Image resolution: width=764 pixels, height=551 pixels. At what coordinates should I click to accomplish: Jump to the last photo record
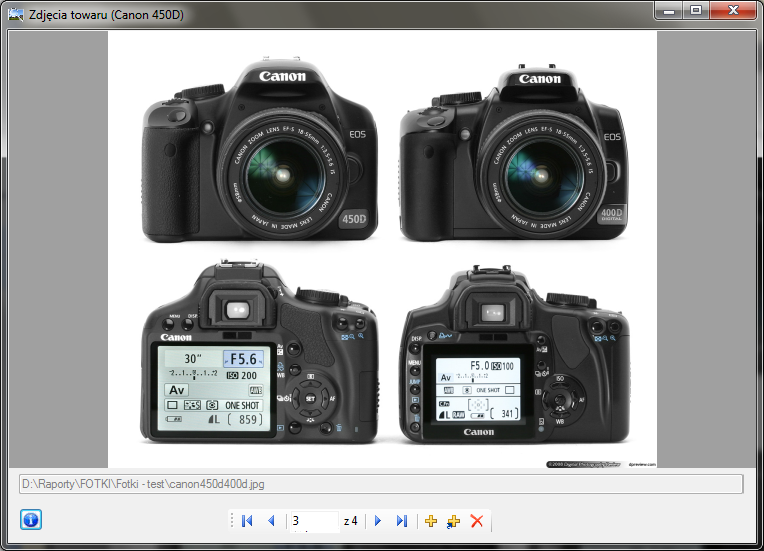[401, 521]
